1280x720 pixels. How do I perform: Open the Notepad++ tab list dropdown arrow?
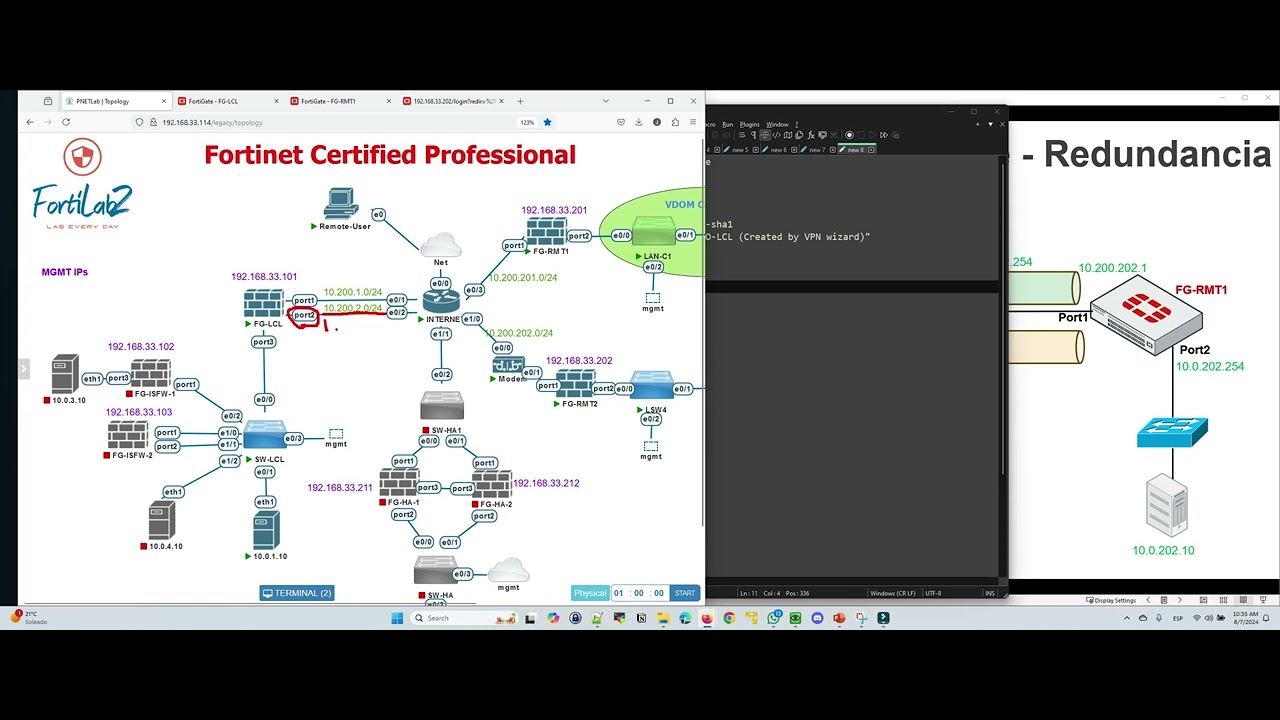pyautogui.click(x=990, y=125)
